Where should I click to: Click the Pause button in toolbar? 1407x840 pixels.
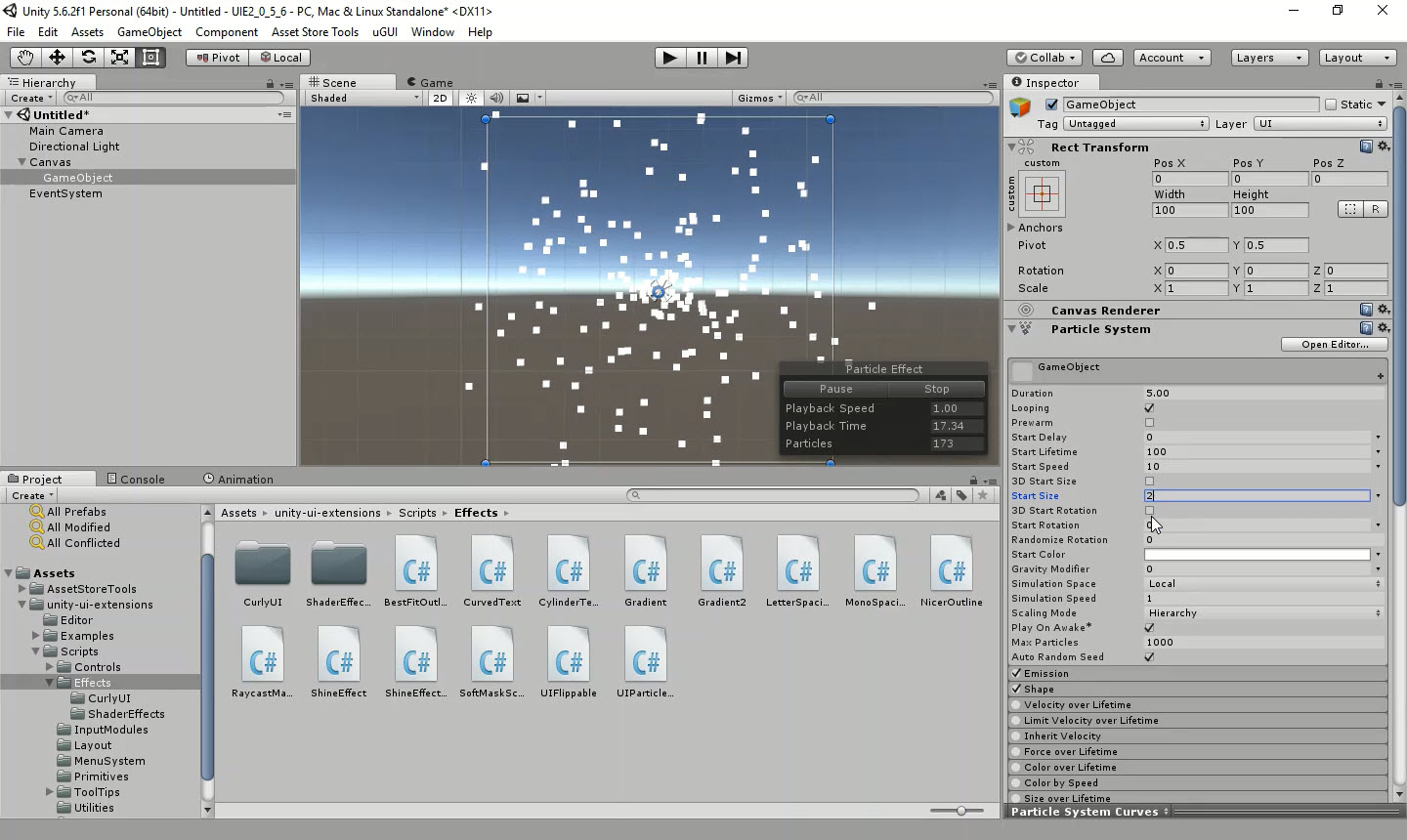[702, 58]
